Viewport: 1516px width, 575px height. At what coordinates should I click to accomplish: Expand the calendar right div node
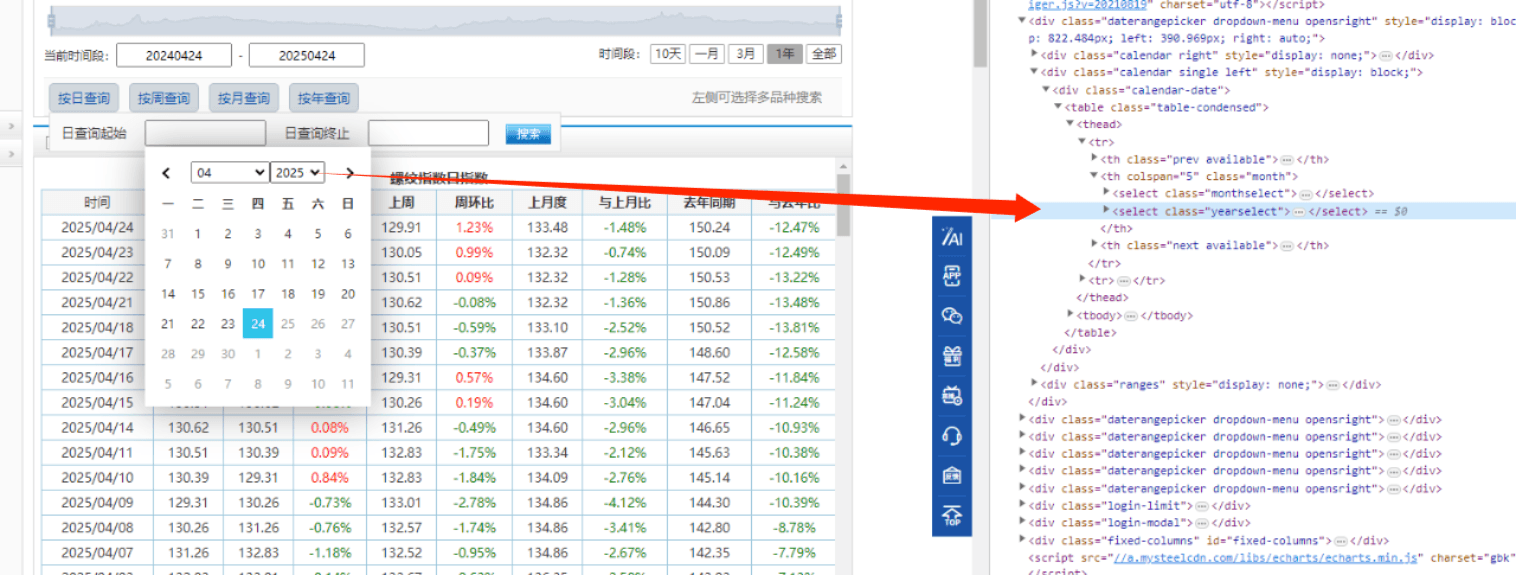tap(1035, 55)
